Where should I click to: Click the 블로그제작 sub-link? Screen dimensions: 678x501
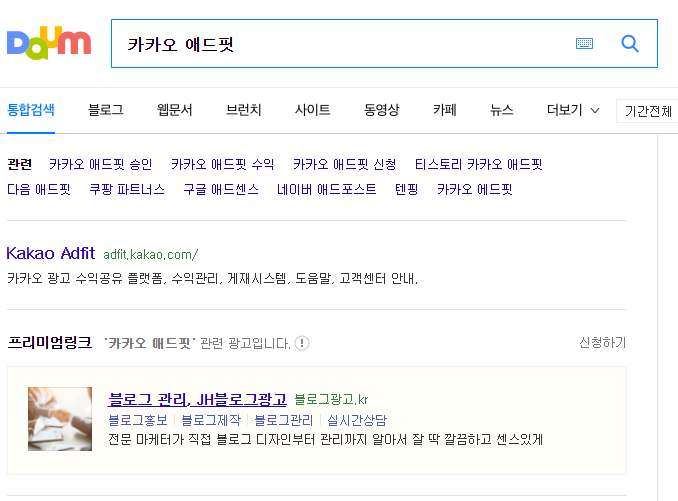[x=211, y=420]
